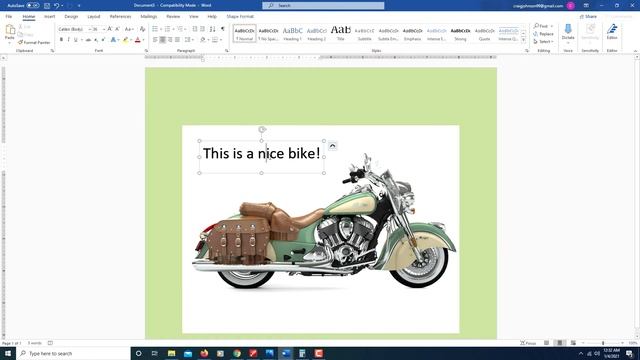Adjust the zoom slider

(603, 343)
